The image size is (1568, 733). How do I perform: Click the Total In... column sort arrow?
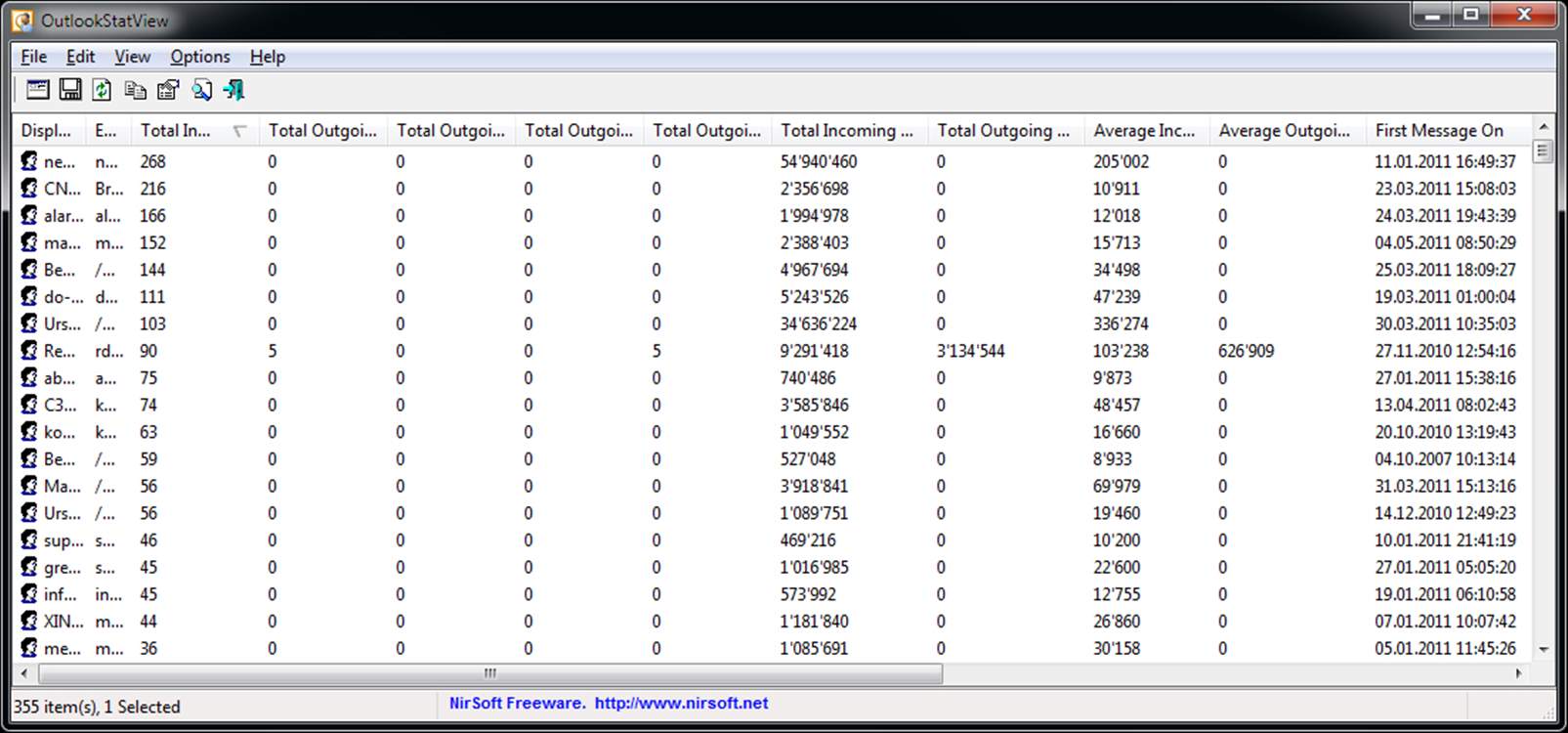(x=239, y=131)
